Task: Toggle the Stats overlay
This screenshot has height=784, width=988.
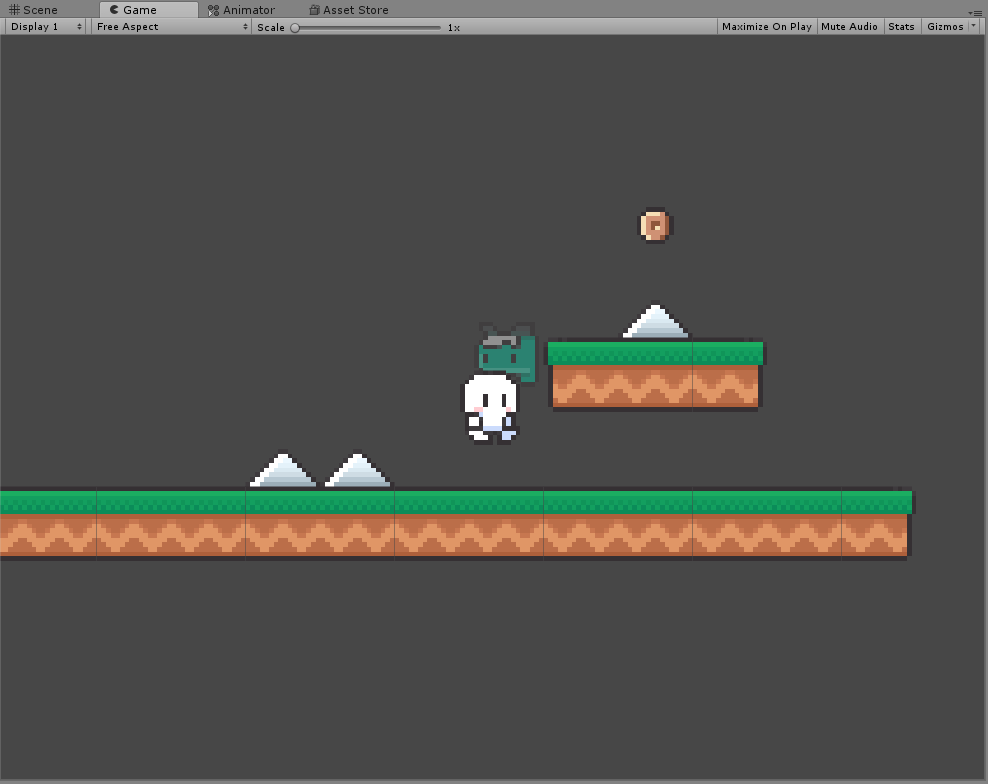Action: tap(901, 26)
